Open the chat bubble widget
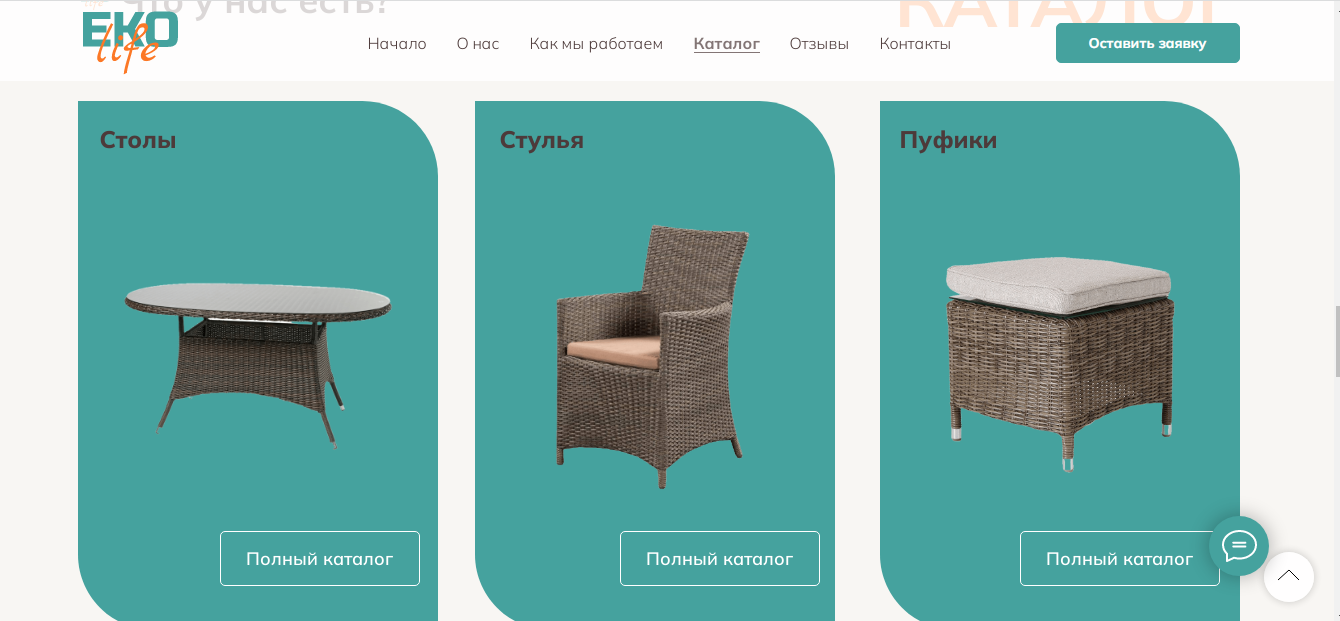Image resolution: width=1340 pixels, height=621 pixels. click(x=1239, y=546)
